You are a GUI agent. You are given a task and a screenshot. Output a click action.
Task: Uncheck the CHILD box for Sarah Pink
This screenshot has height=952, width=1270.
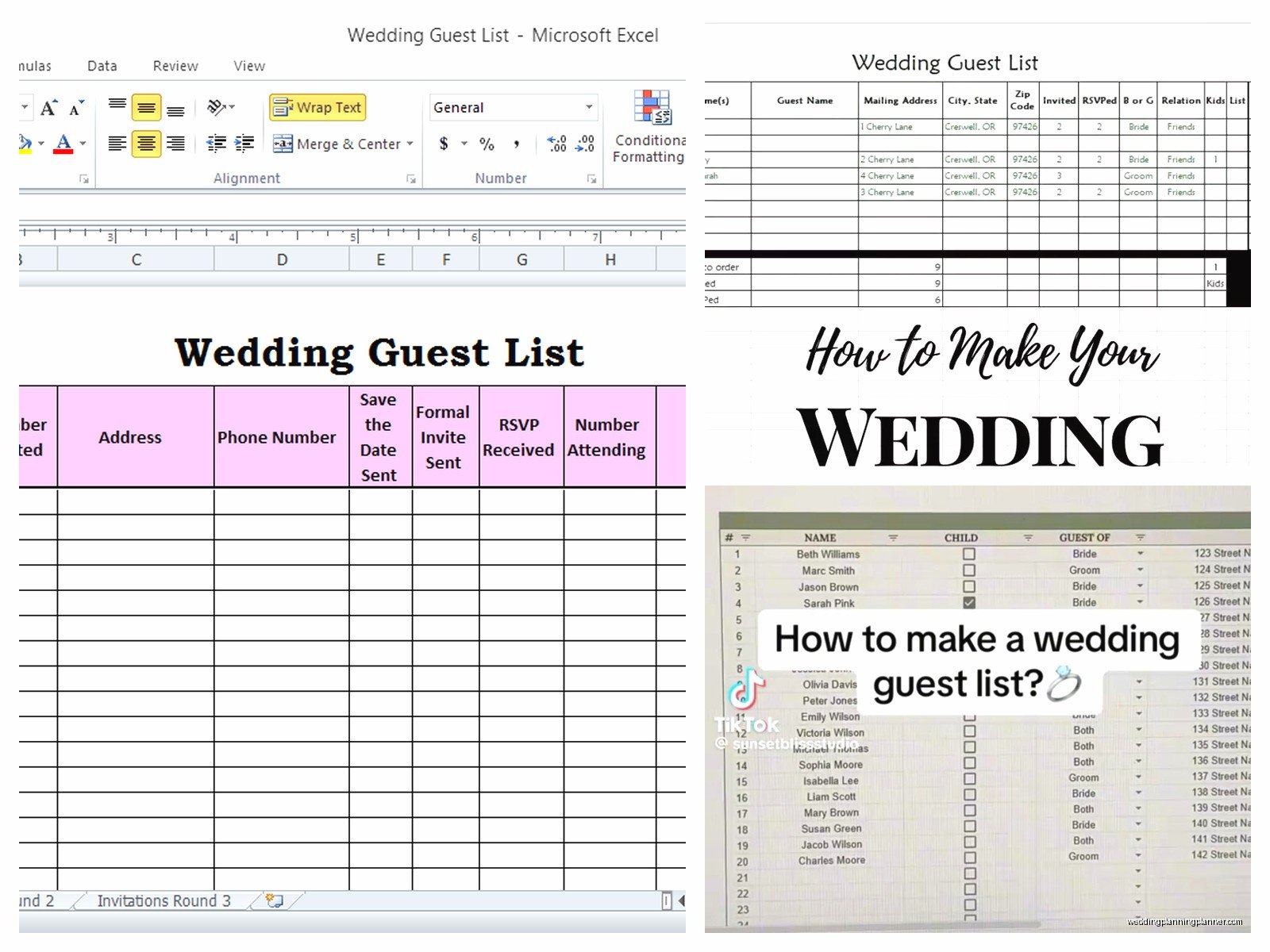coord(969,603)
